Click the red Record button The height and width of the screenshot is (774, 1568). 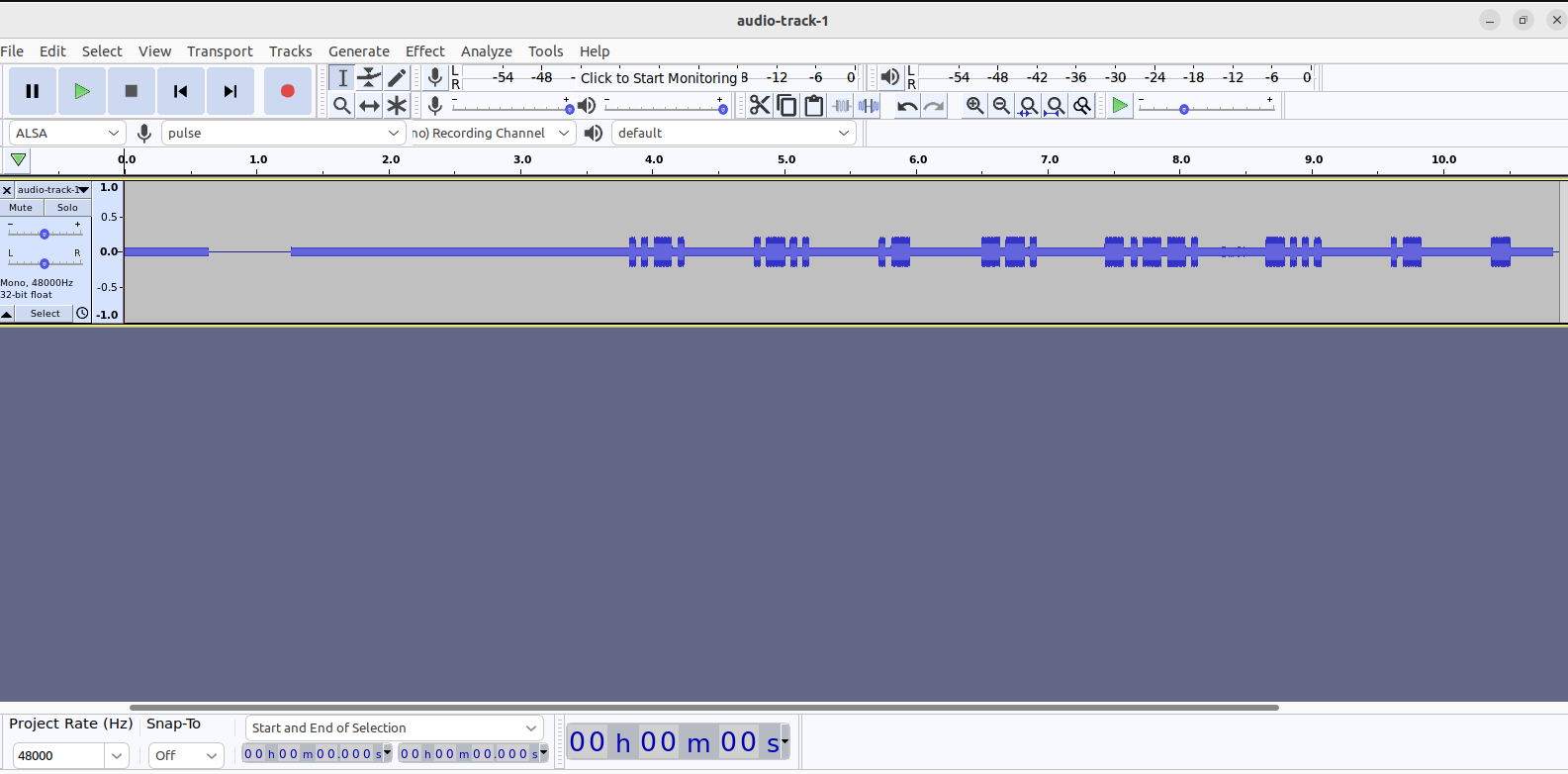(x=287, y=91)
